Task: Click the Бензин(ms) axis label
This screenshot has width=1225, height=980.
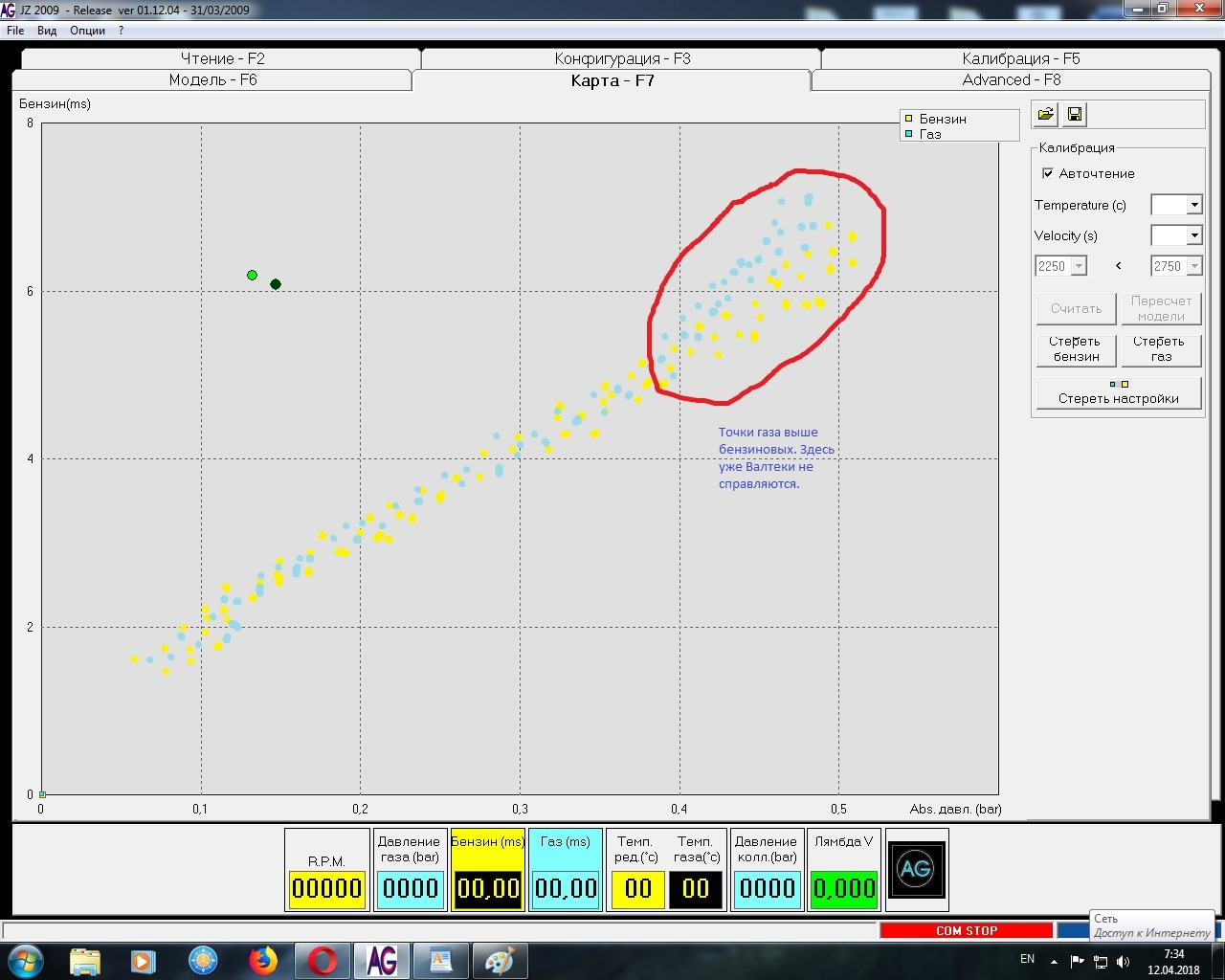Action: point(55,103)
